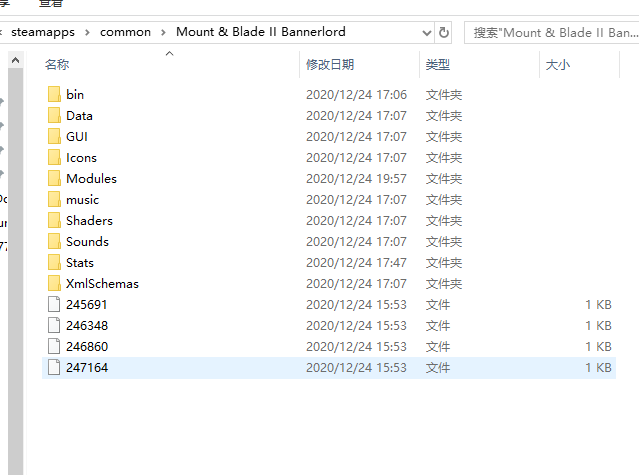This screenshot has height=475, width=639.
Task: Focus the search Mount & Blade II field
Action: [x=551, y=33]
